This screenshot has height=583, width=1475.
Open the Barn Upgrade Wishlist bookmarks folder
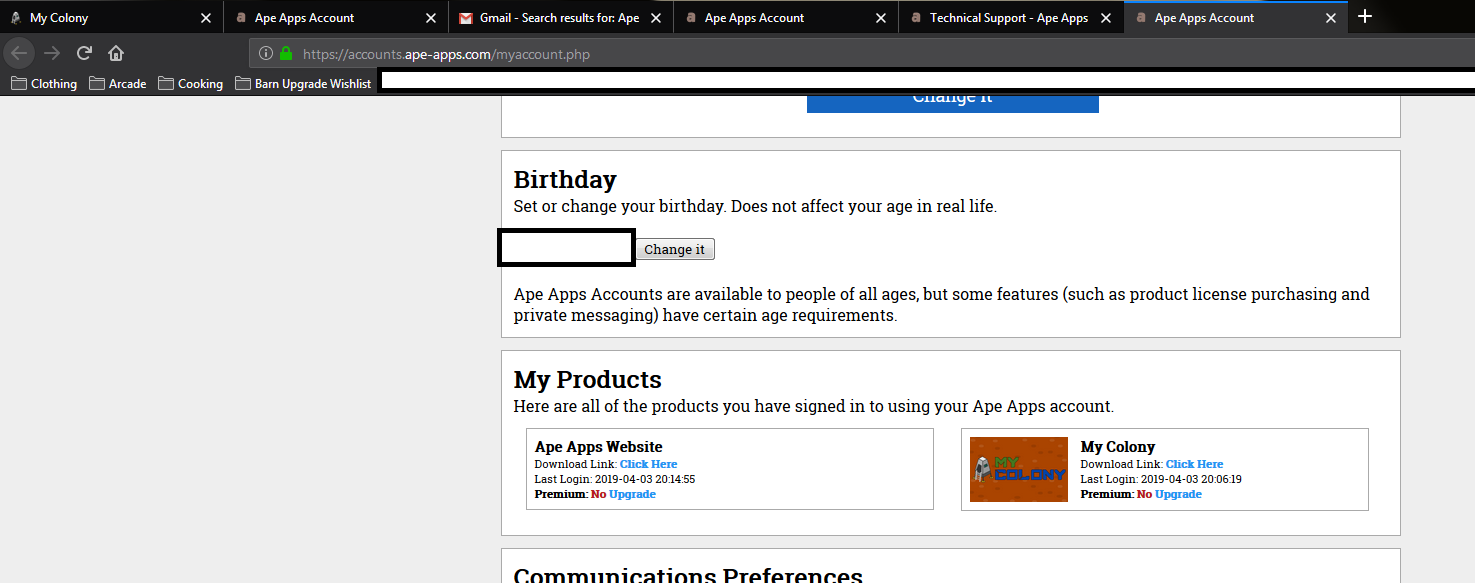click(303, 84)
